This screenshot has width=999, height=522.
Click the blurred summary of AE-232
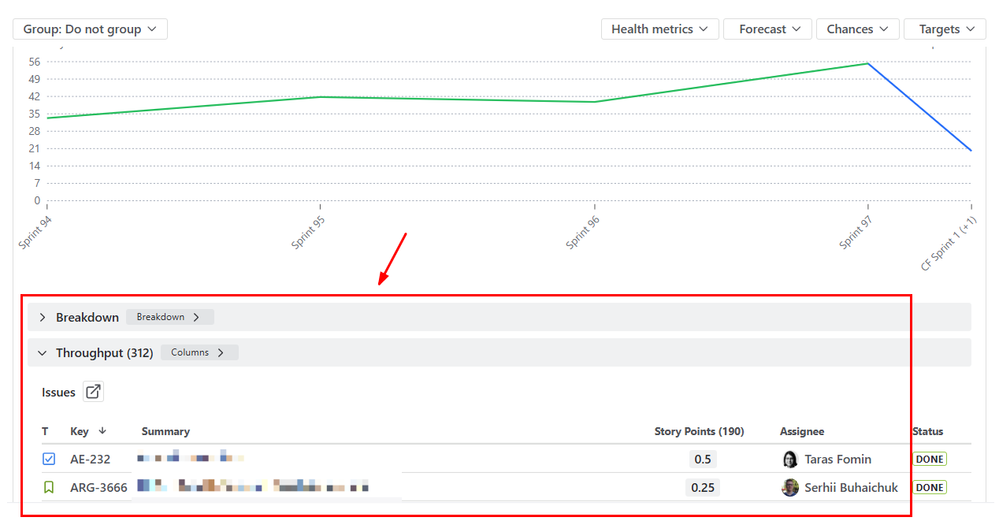(190, 456)
